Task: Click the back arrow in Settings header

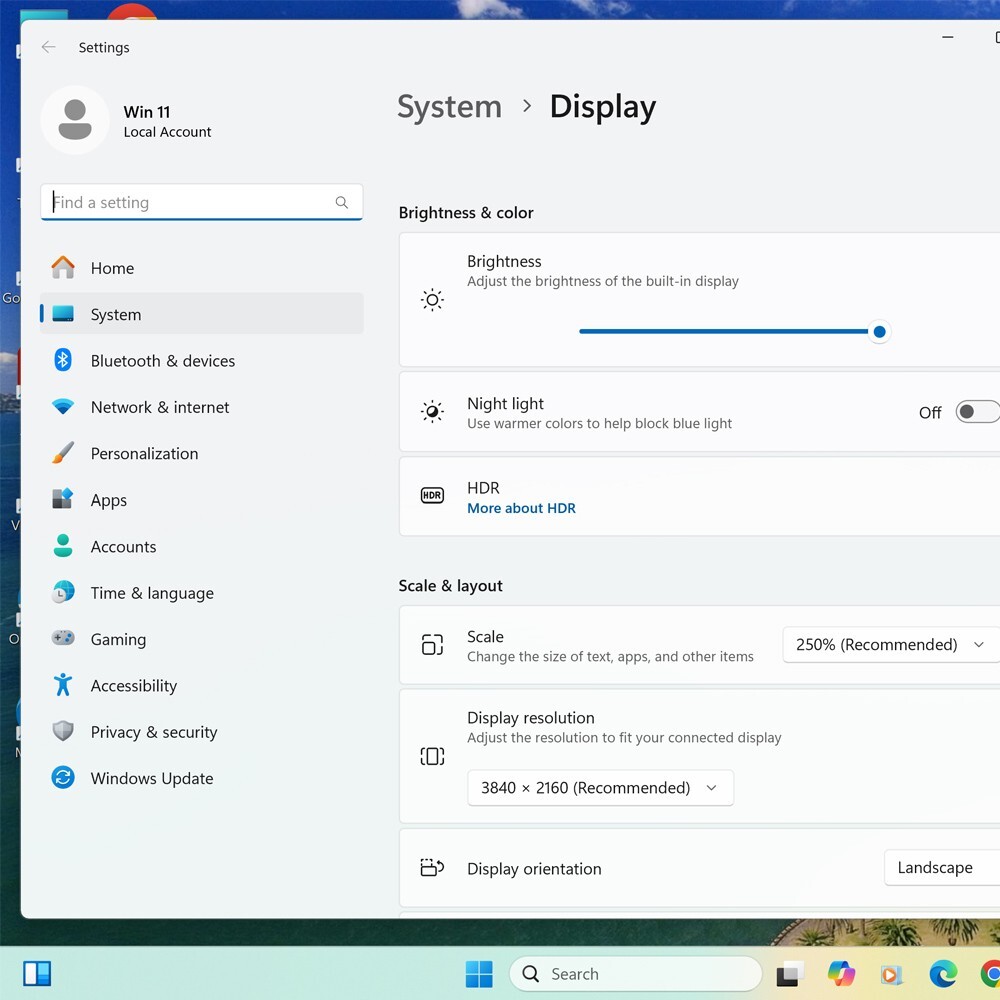Action: coord(48,47)
